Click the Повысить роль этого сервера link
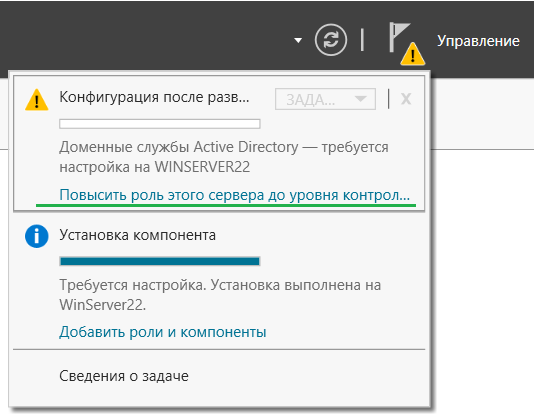 click(235, 195)
